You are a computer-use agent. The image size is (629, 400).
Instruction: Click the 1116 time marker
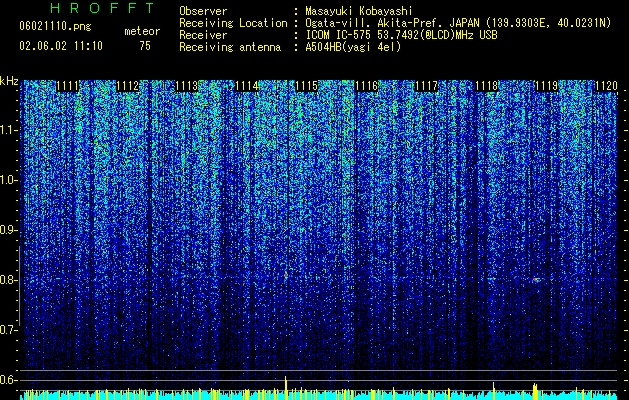pos(367,86)
